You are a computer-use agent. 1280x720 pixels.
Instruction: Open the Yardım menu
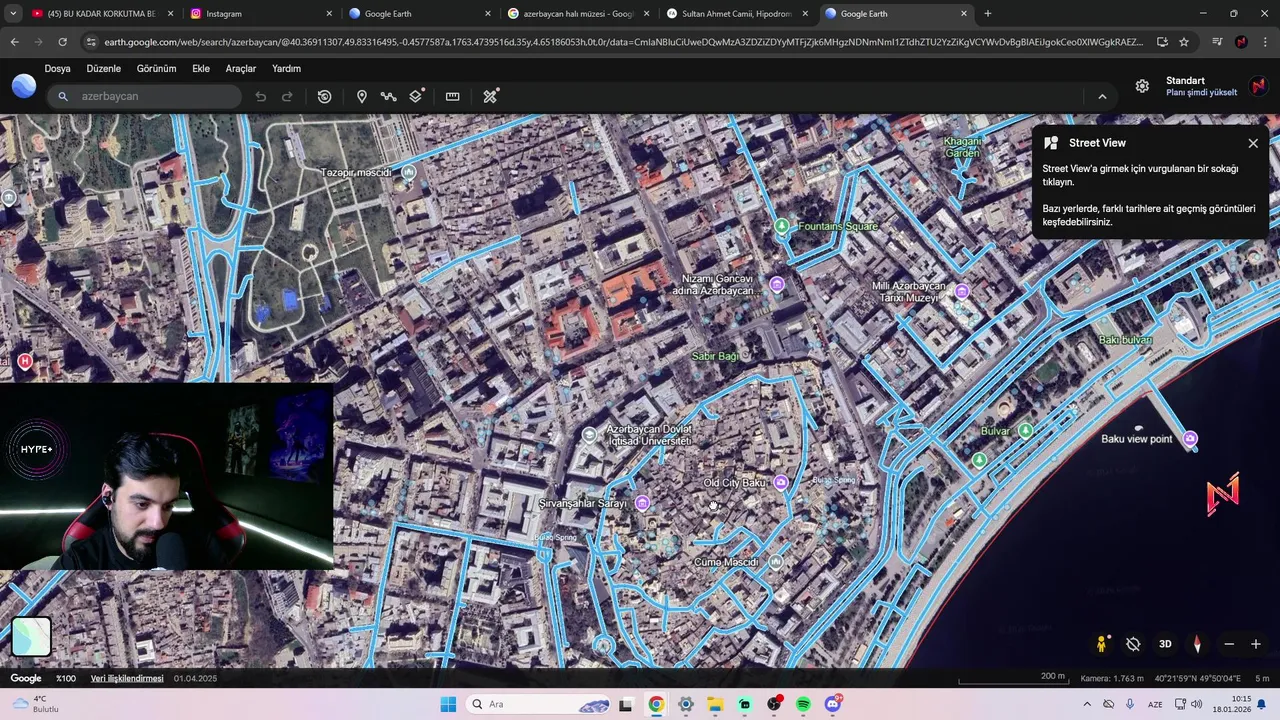[x=286, y=69]
